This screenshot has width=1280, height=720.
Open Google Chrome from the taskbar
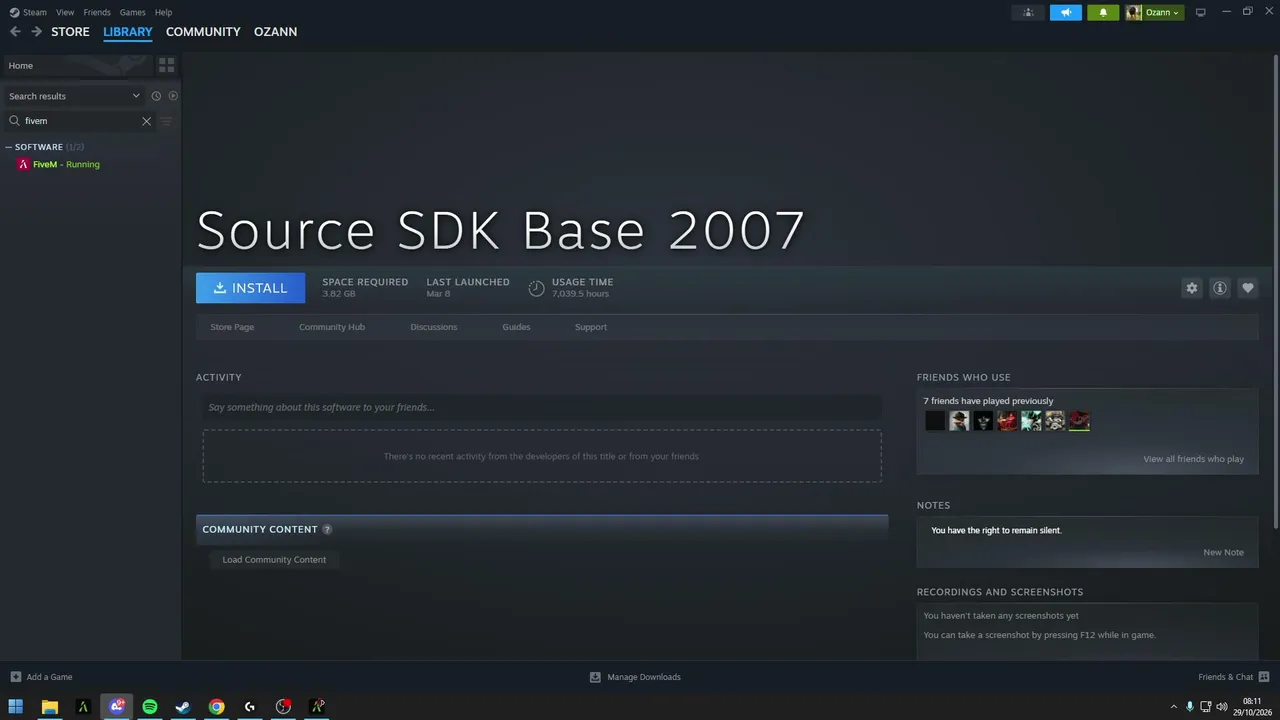(216, 706)
